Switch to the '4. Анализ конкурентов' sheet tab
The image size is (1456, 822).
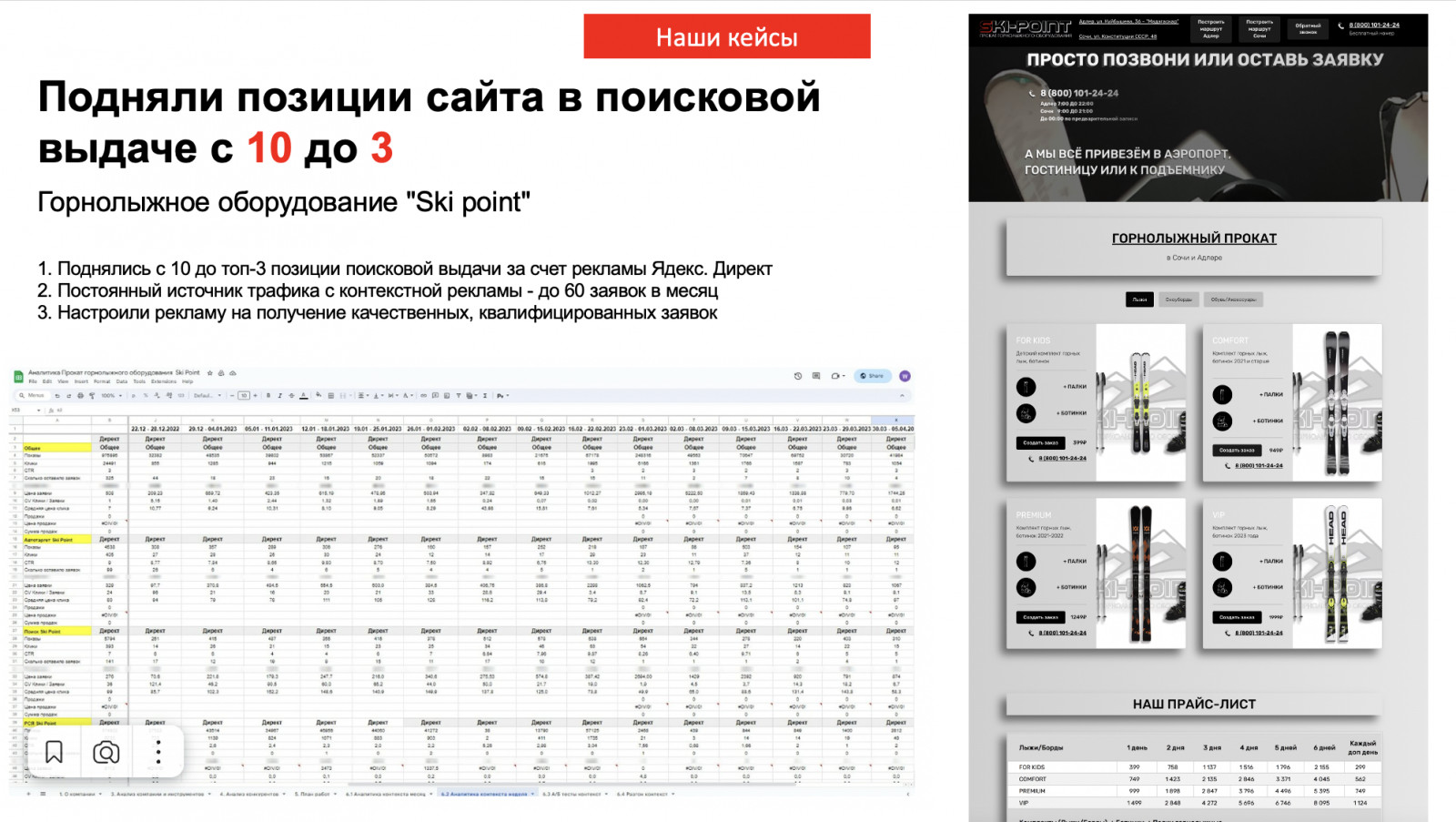[253, 794]
